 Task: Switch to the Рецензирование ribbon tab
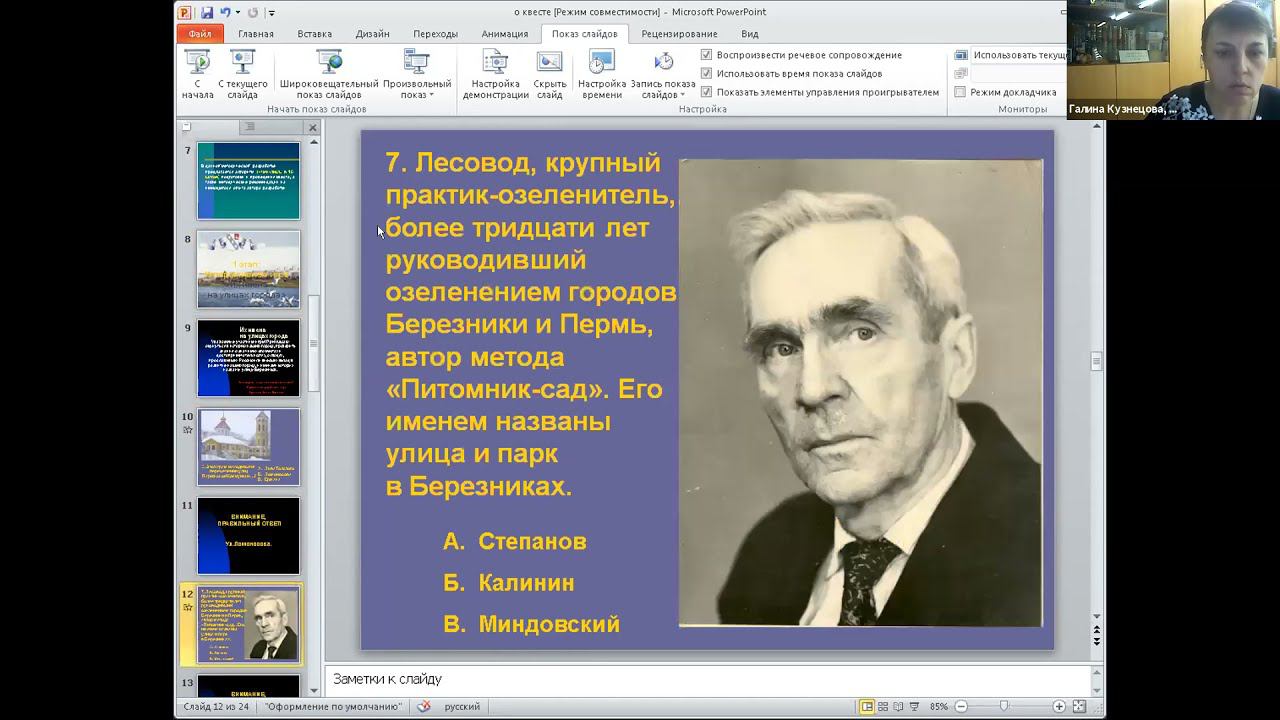pos(680,34)
